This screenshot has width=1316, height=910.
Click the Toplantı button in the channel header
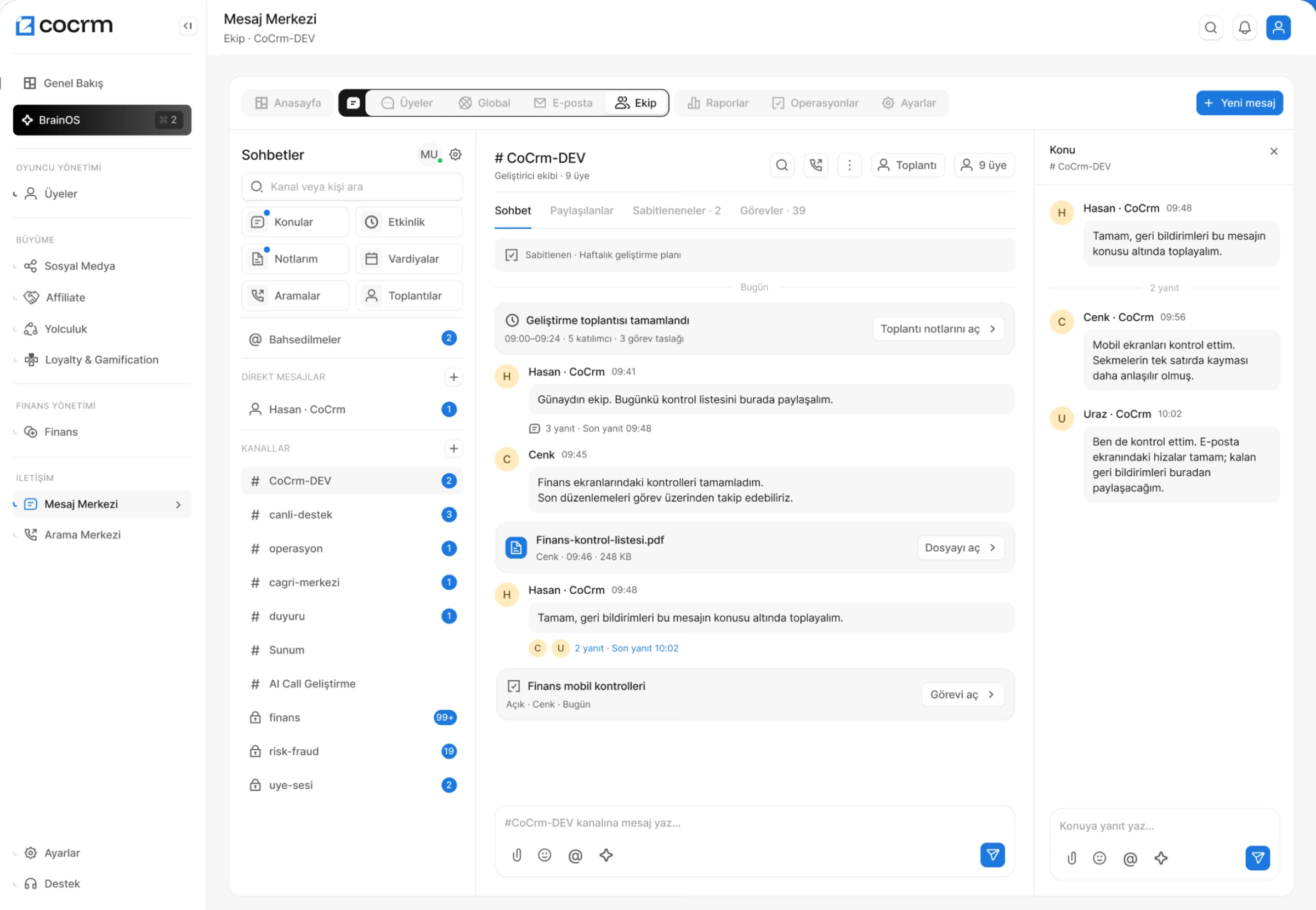(x=907, y=166)
